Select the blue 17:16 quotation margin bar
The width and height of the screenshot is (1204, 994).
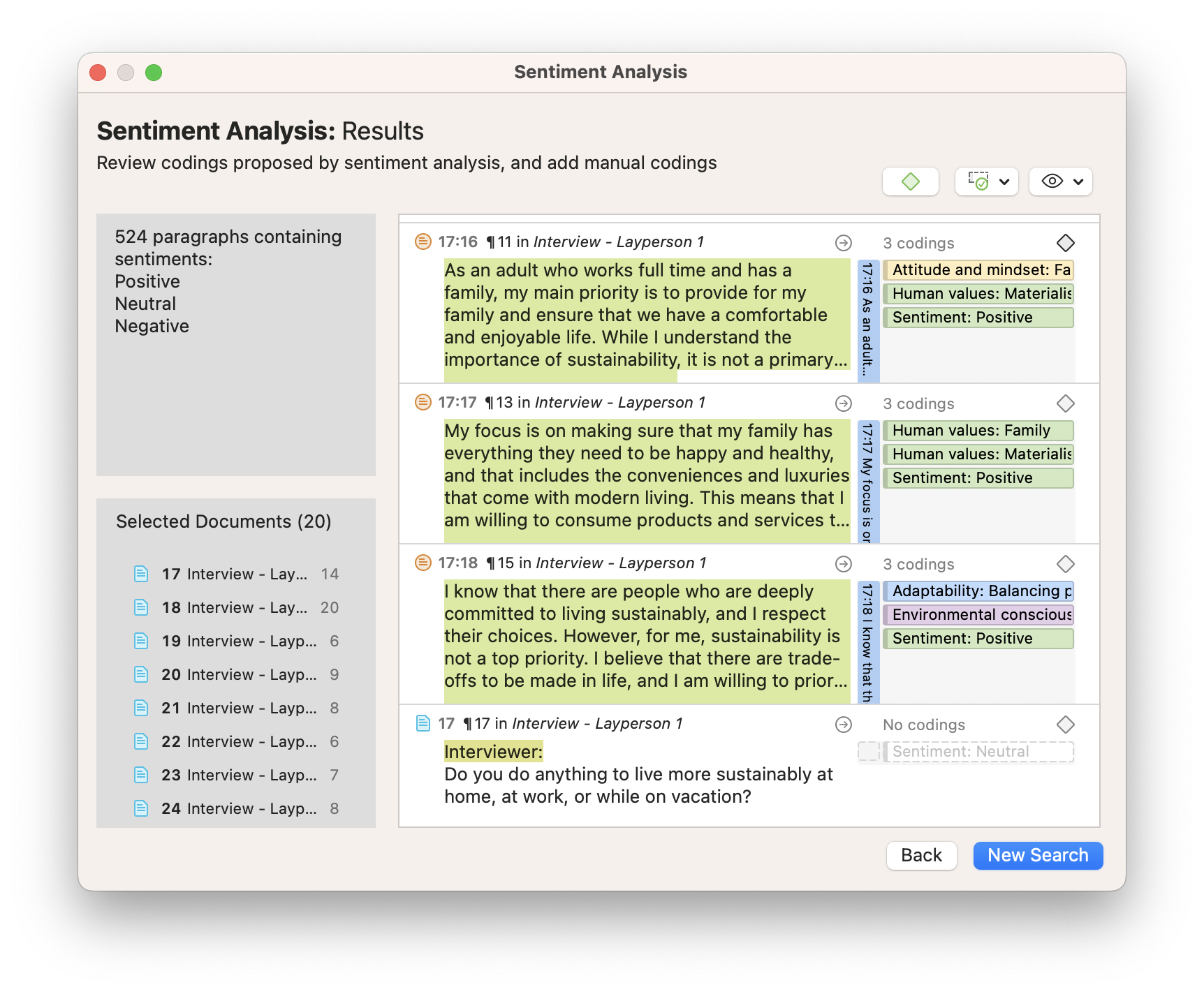tap(867, 321)
